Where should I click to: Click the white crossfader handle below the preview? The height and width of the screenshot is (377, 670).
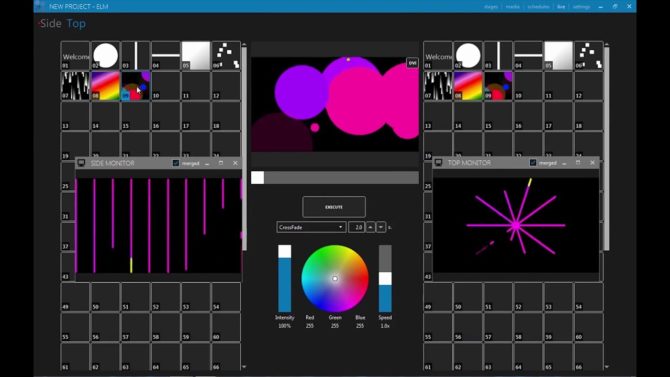pyautogui.click(x=257, y=177)
